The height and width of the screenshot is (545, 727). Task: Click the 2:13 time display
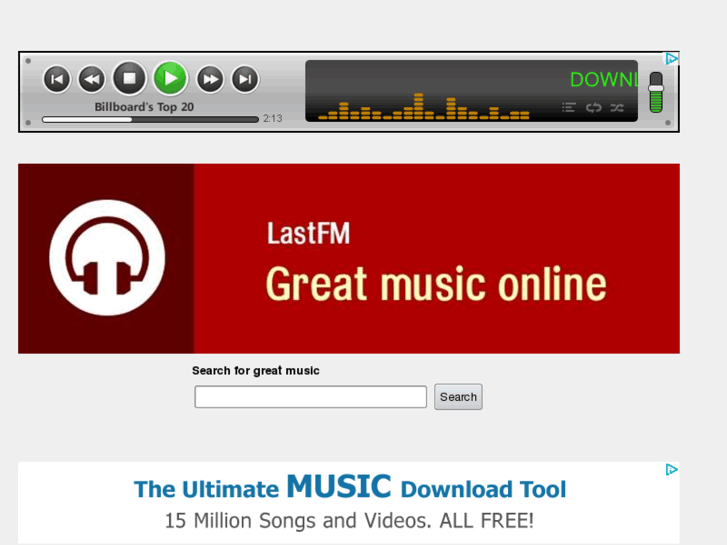(x=273, y=118)
